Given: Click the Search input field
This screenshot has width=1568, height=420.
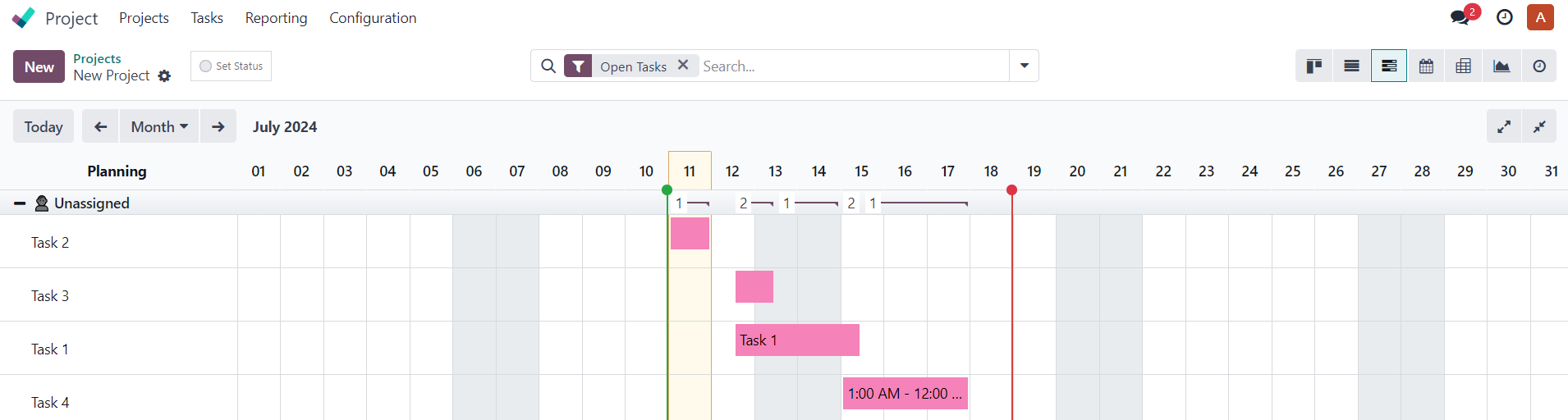Looking at the screenshot, I should point(854,66).
